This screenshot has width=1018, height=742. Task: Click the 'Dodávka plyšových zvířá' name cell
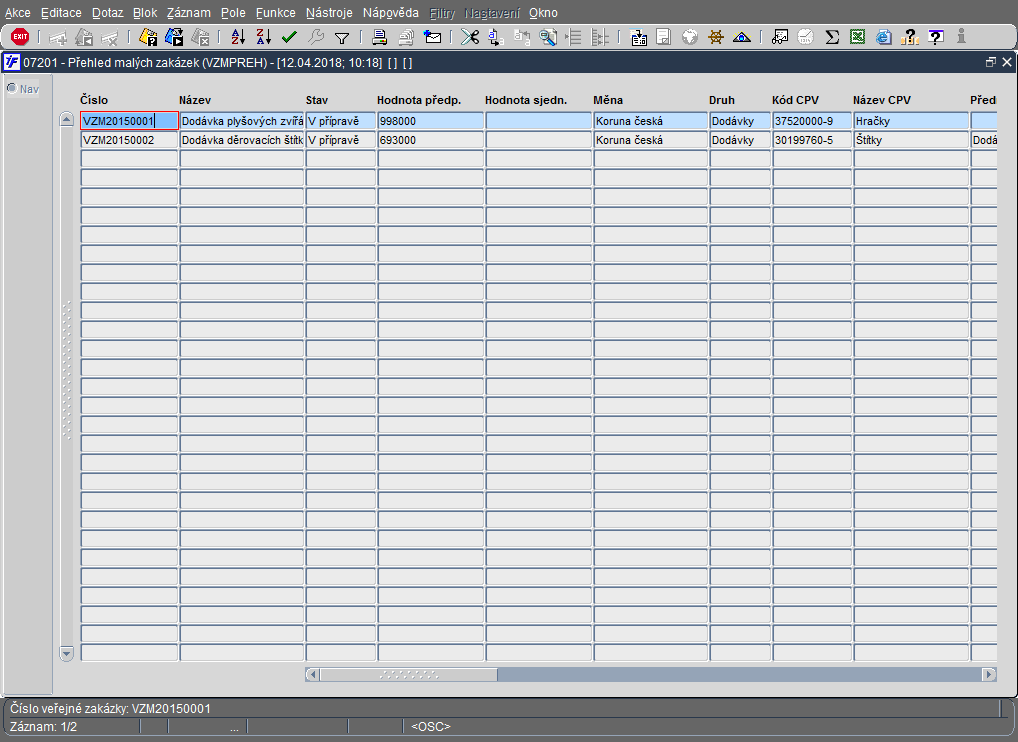tap(242, 121)
